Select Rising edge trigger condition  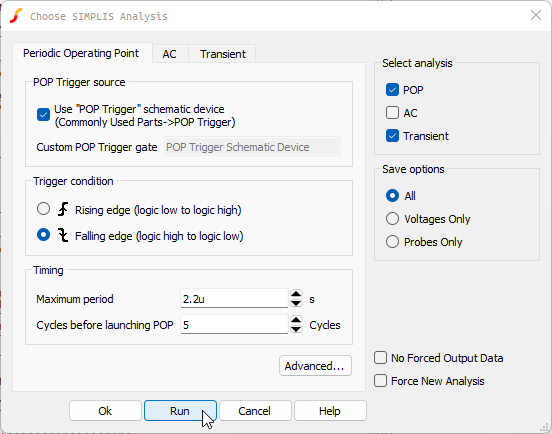pyautogui.click(x=43, y=209)
